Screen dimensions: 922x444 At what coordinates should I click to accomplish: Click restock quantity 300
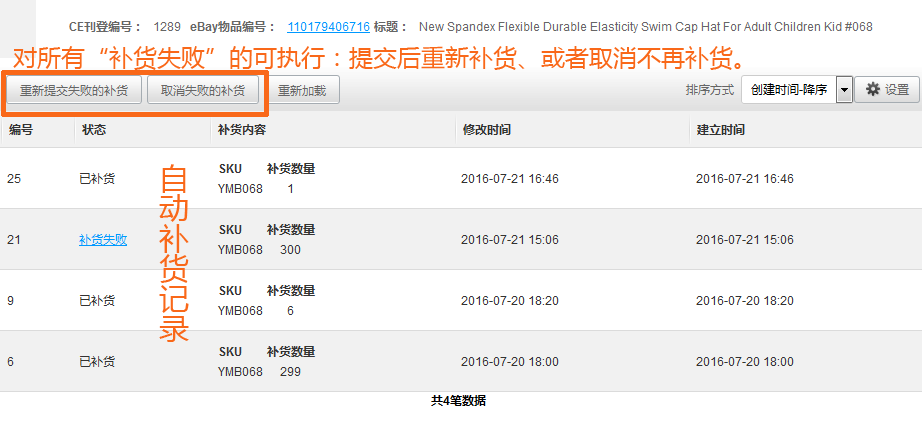point(290,250)
